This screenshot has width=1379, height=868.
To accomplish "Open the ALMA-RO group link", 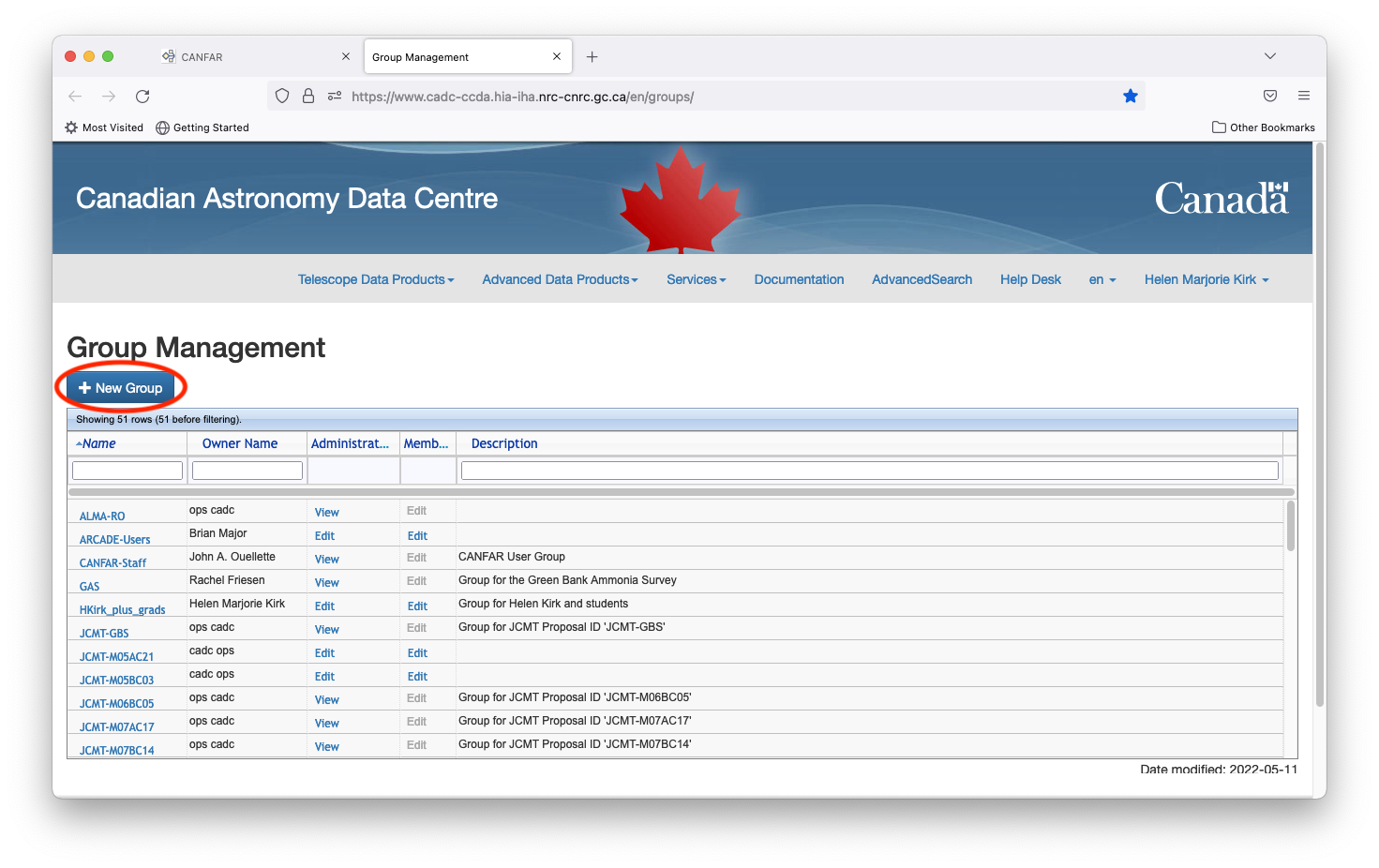I will tap(102, 516).
